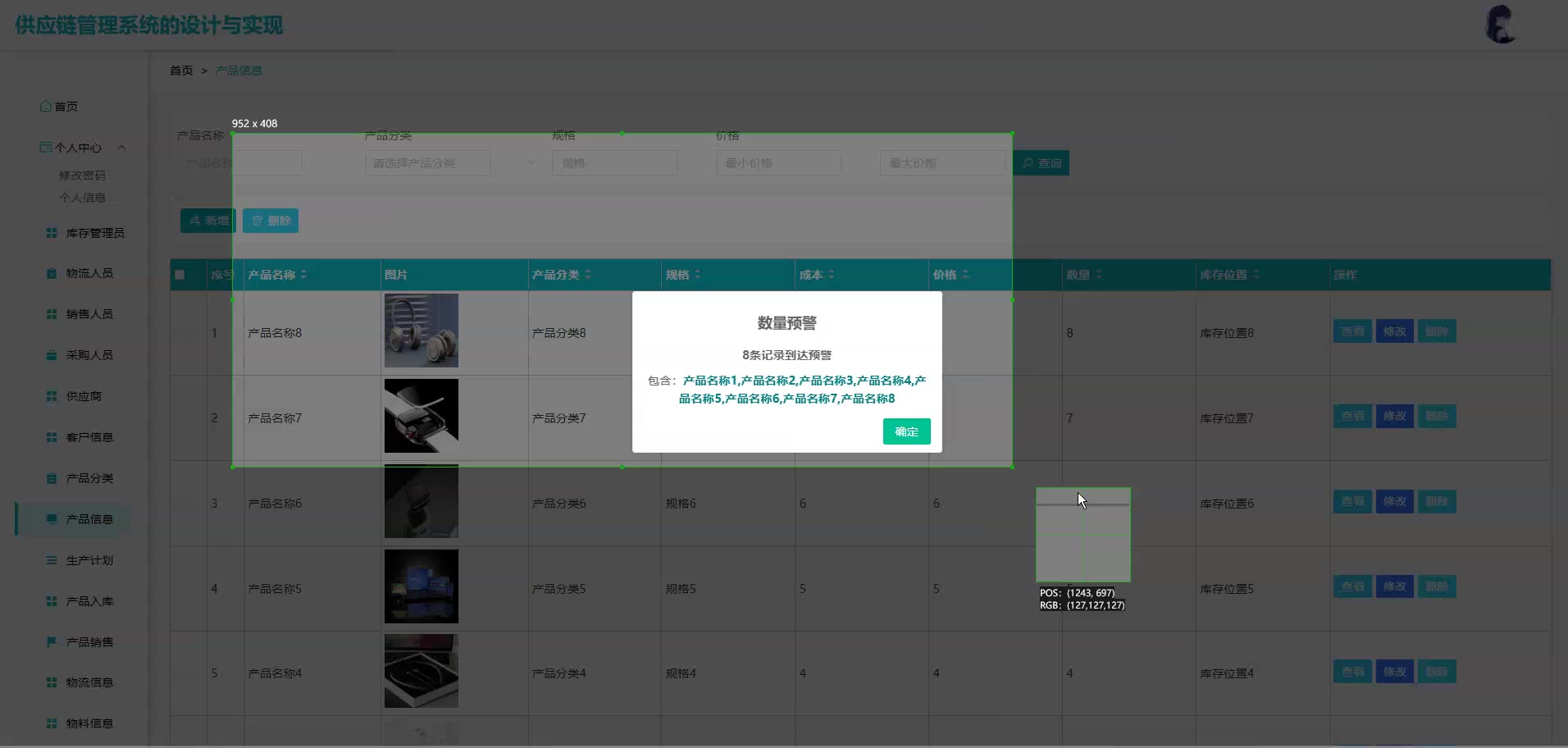Click the 采购人员 sidebar icon
1568x748 pixels.
pyautogui.click(x=52, y=355)
